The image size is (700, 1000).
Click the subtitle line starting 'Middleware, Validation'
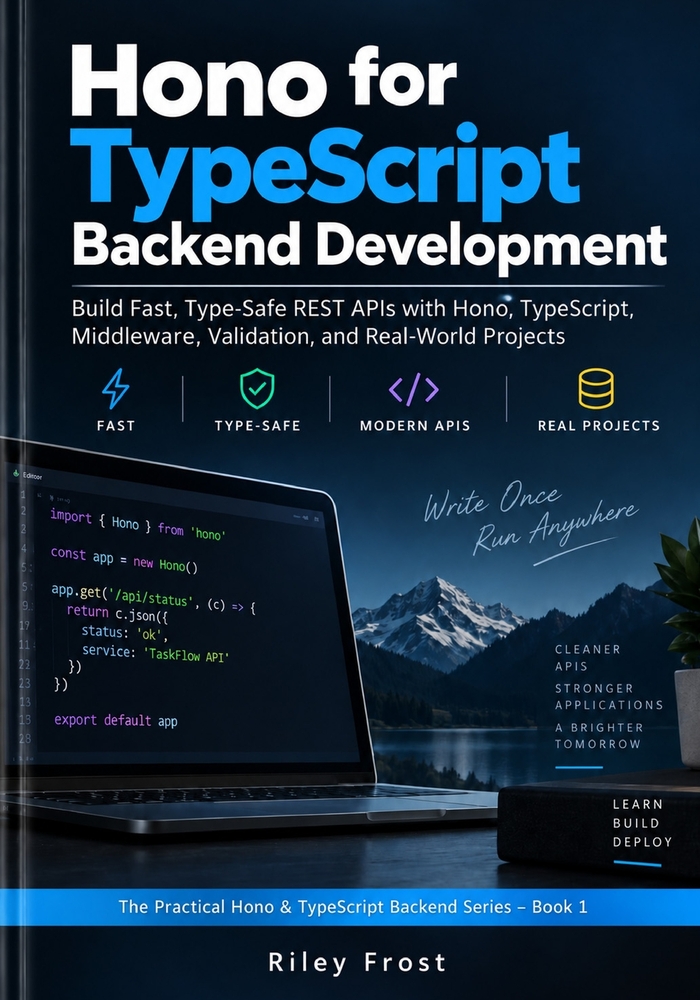(318, 336)
